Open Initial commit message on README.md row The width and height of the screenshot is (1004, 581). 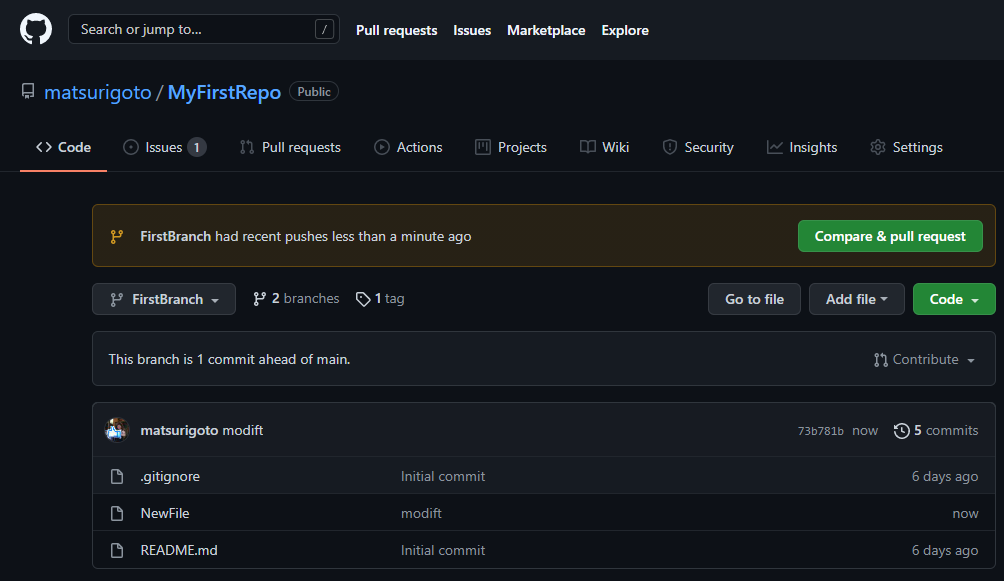point(443,550)
